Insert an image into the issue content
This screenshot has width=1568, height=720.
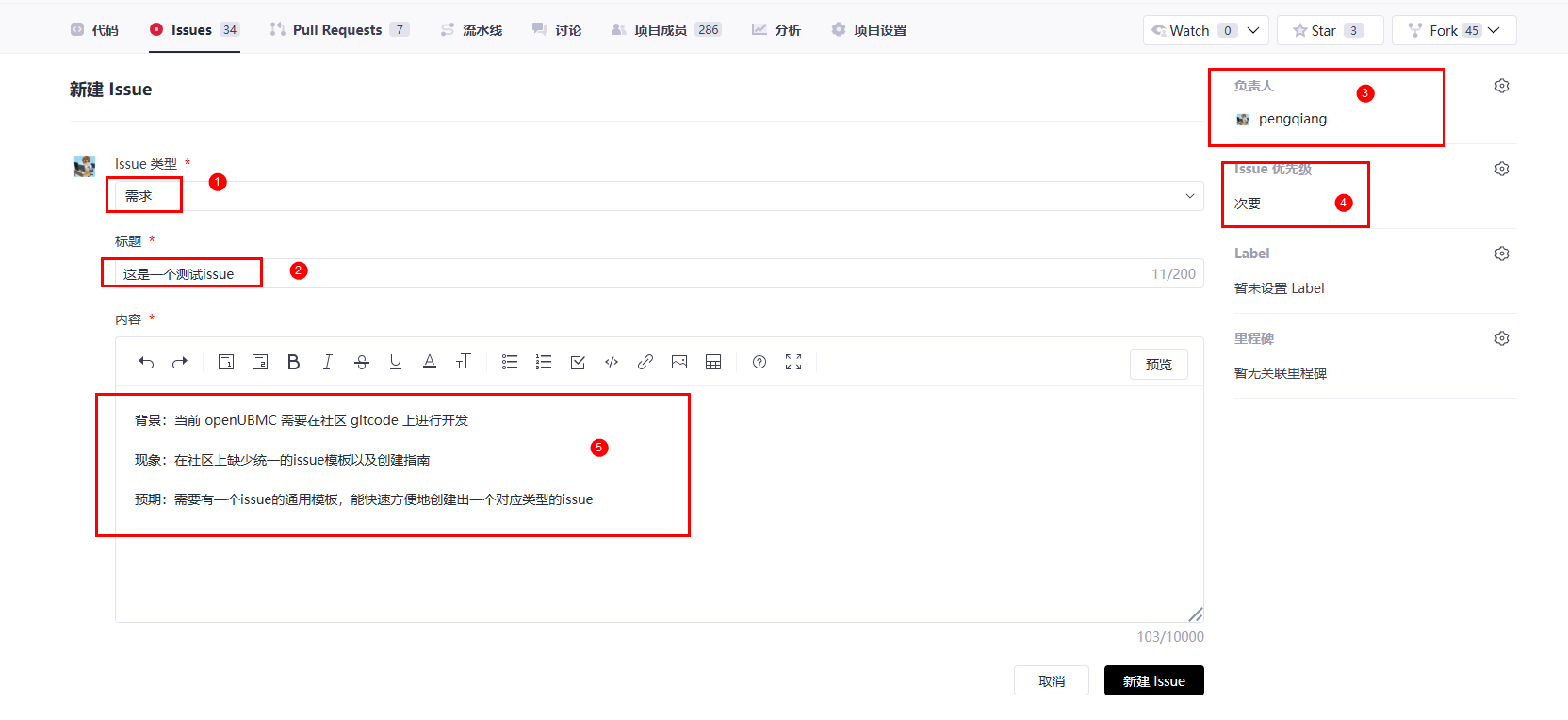coord(679,362)
